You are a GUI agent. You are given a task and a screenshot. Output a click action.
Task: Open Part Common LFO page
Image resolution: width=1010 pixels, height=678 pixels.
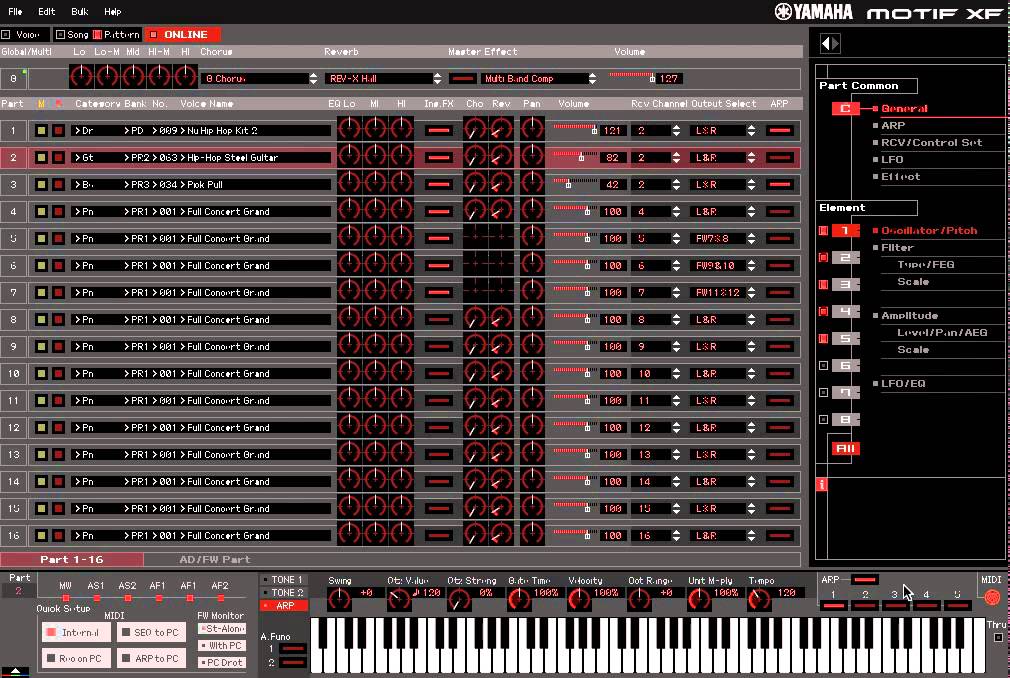pyautogui.click(x=892, y=159)
